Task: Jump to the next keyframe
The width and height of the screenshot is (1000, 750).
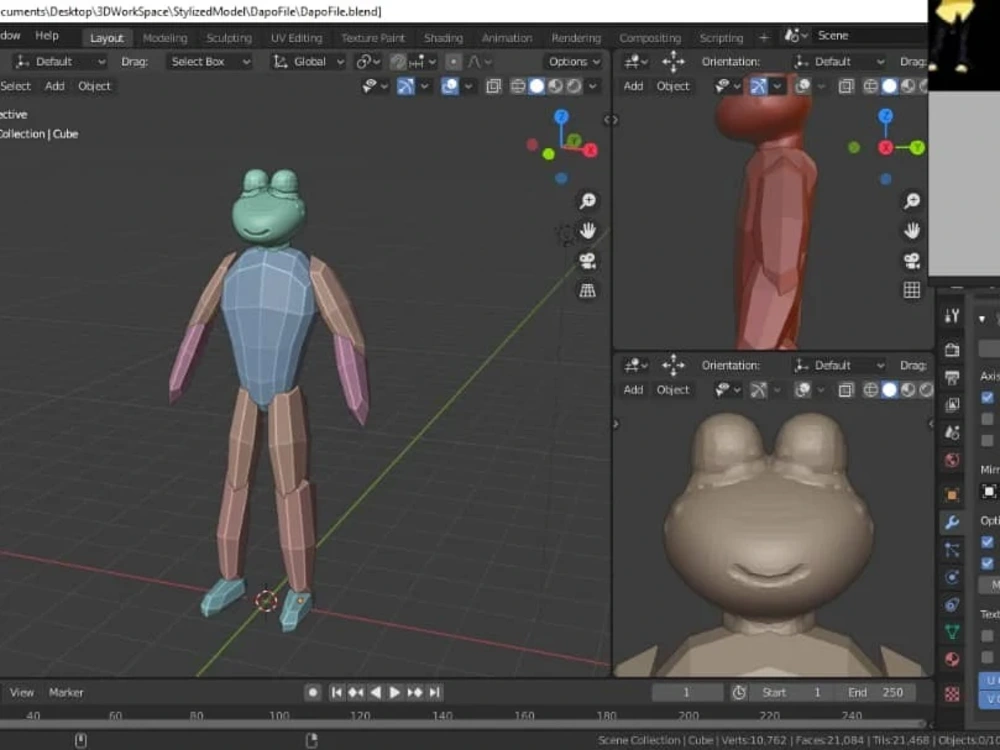Action: pyautogui.click(x=415, y=693)
